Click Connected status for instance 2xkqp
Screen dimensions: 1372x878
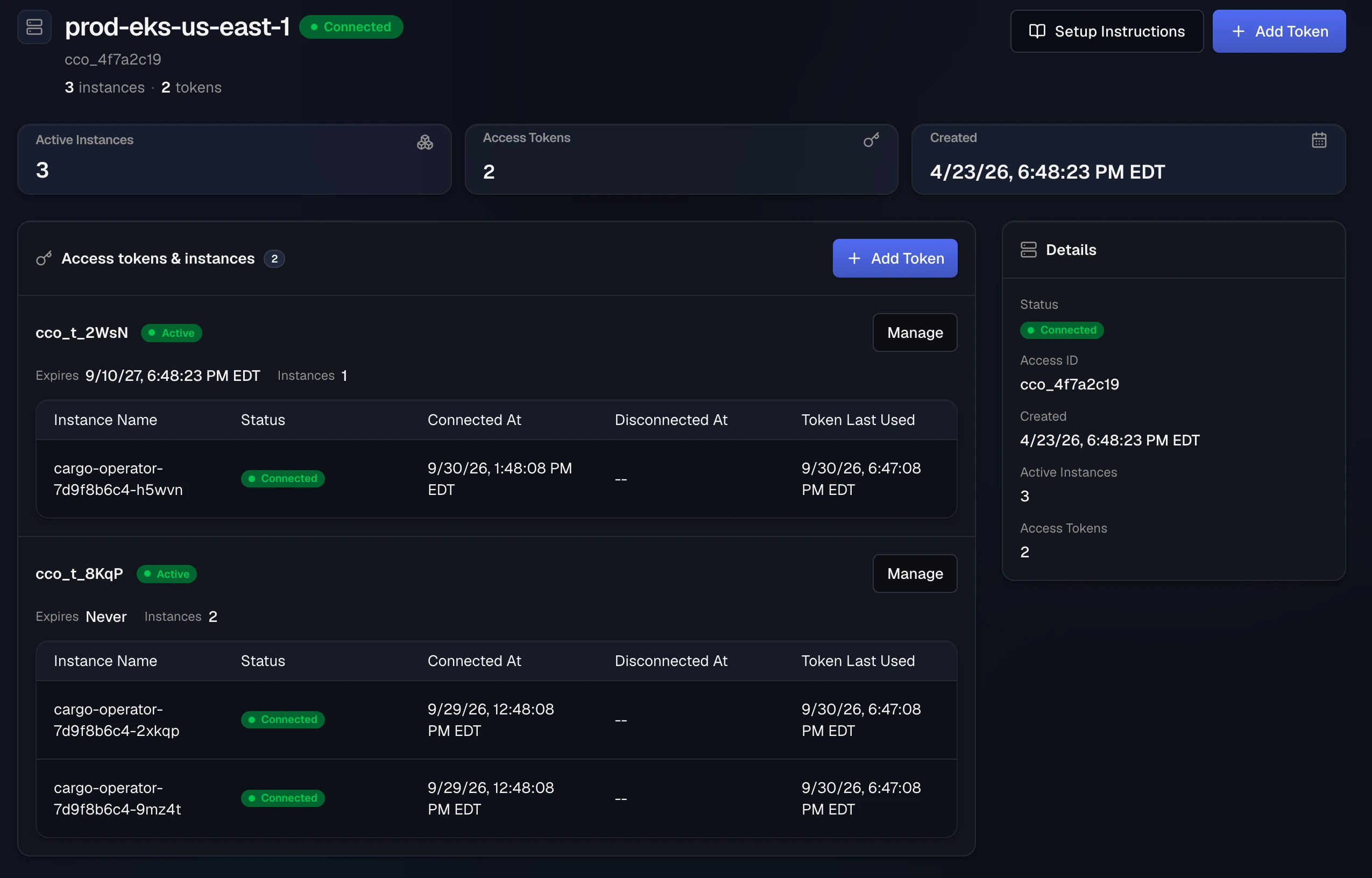(x=282, y=719)
